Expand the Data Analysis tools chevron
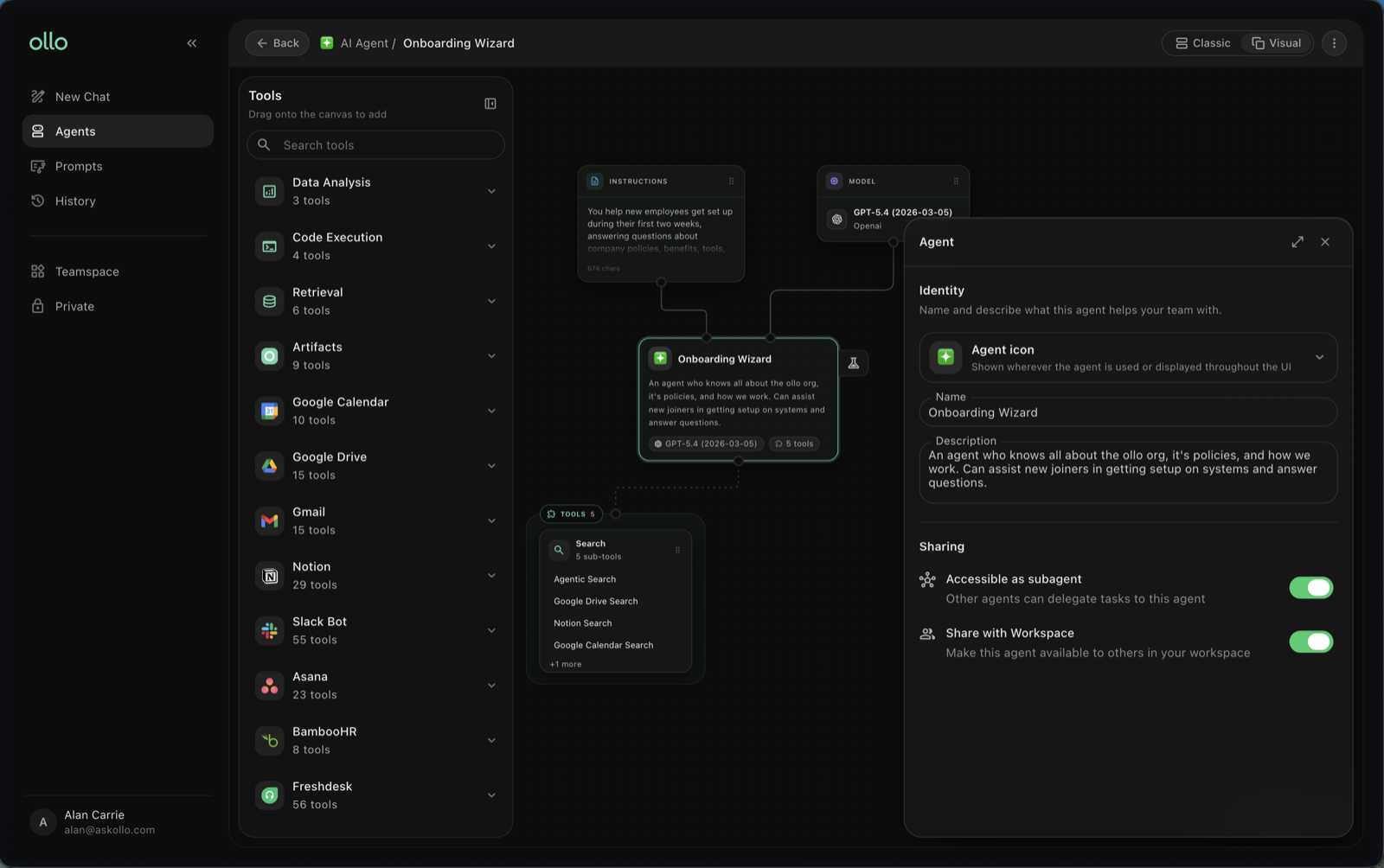The height and width of the screenshot is (868, 1384). coord(491,191)
